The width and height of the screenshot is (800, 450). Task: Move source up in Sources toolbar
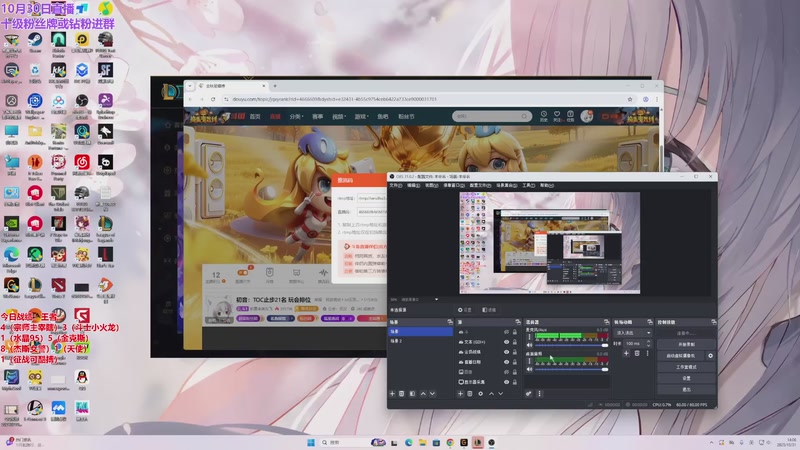[491, 393]
